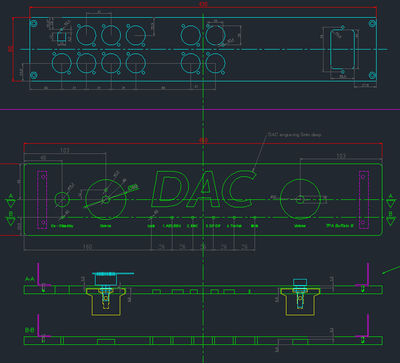Click the large DAC engraving text outline
The image size is (400, 363).
point(204,189)
